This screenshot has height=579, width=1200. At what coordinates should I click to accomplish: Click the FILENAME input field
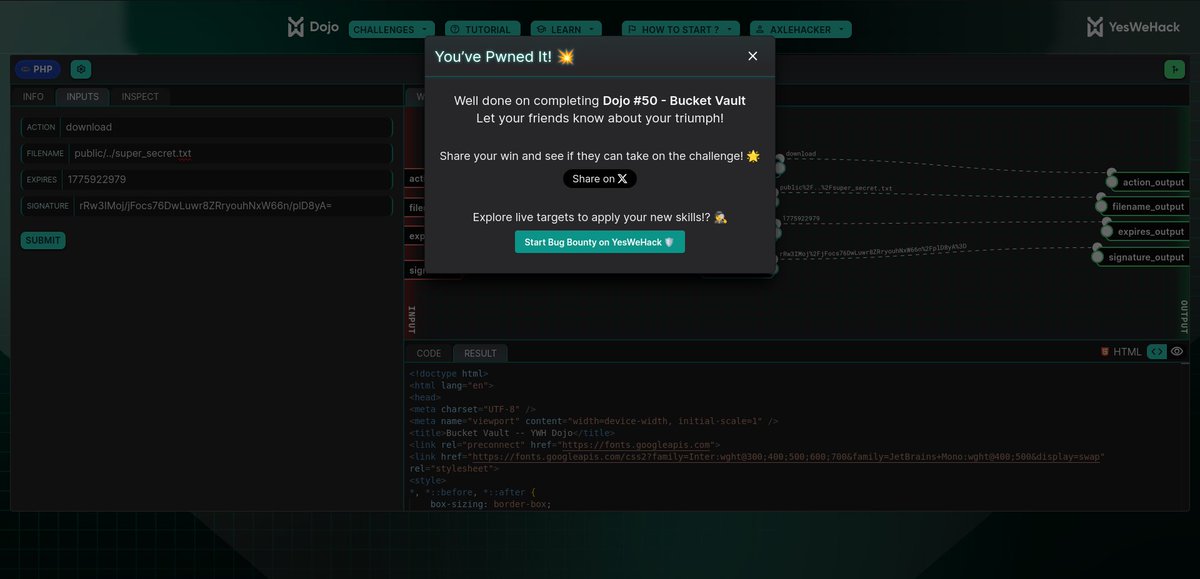231,153
